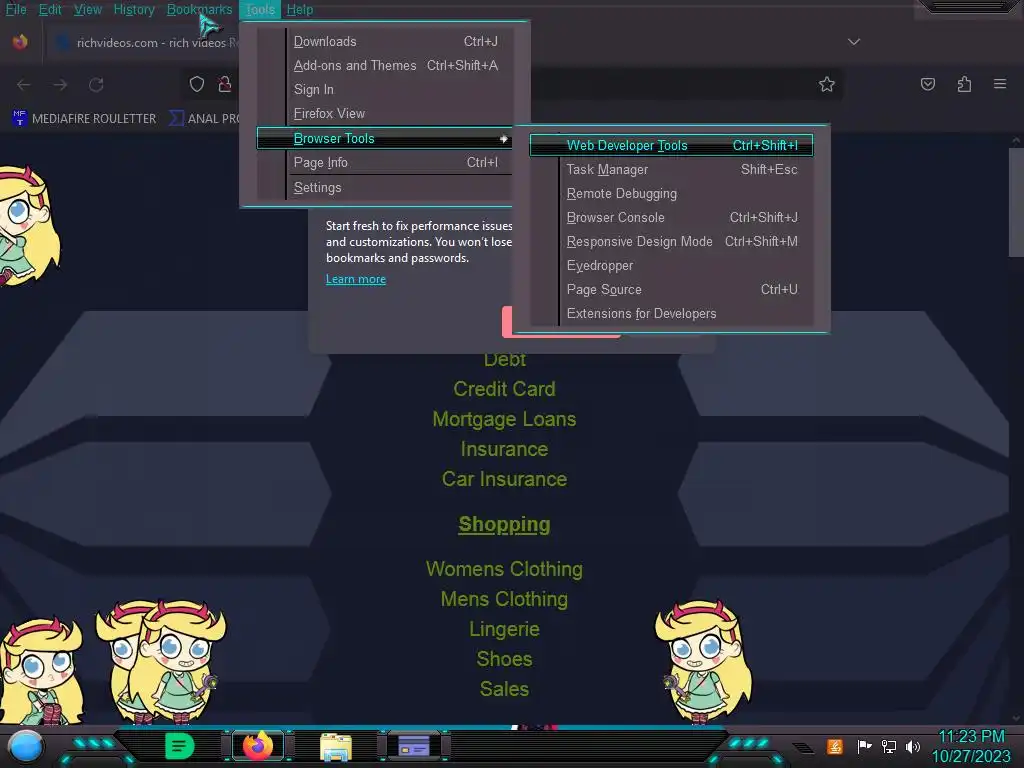Image resolution: width=1024 pixels, height=768 pixels.
Task: Select the richvideos.com tab
Action: [x=145, y=42]
